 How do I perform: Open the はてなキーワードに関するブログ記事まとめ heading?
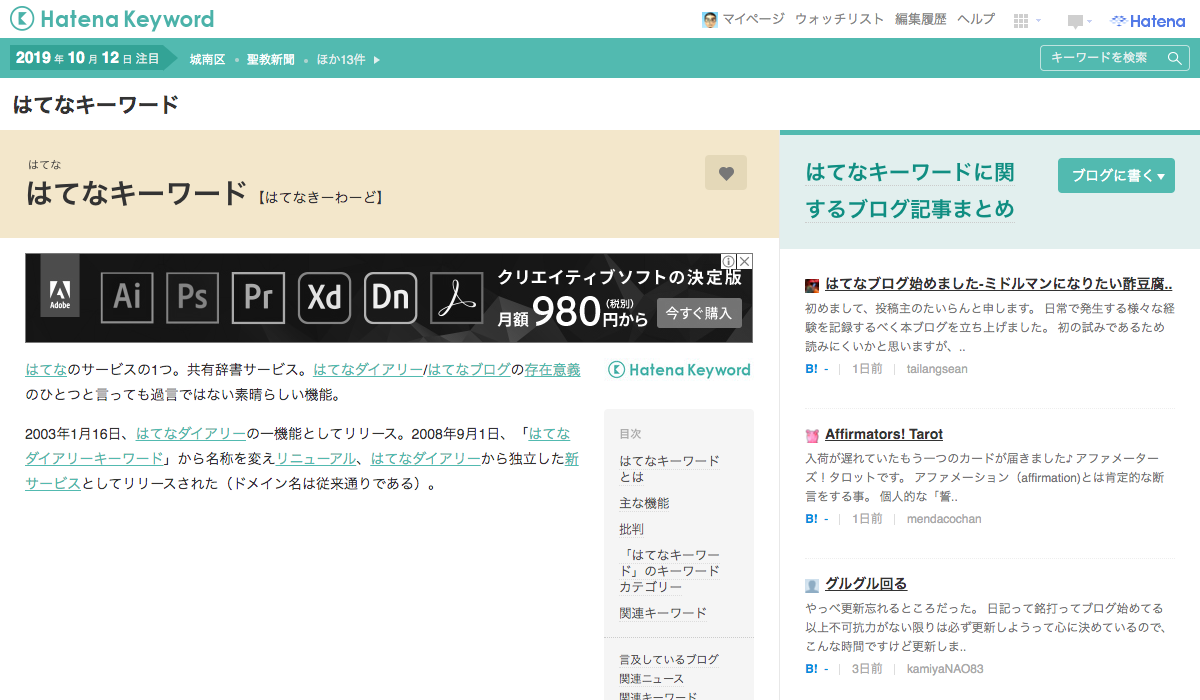(910, 190)
